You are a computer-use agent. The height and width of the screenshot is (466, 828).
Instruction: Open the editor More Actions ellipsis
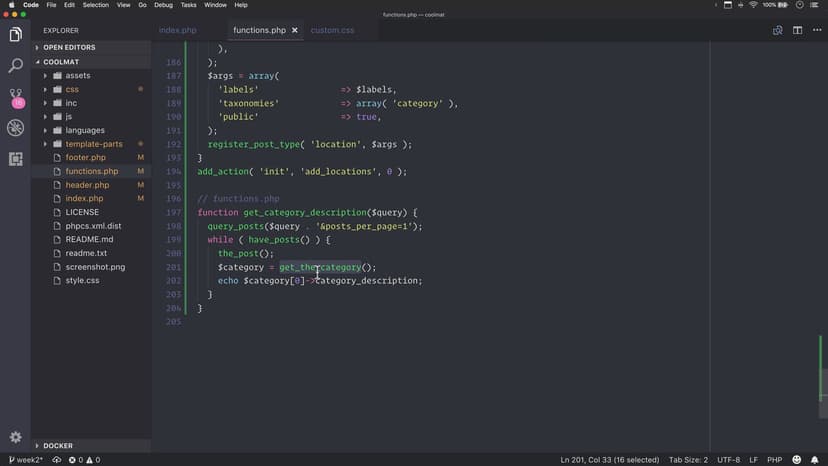click(815, 30)
